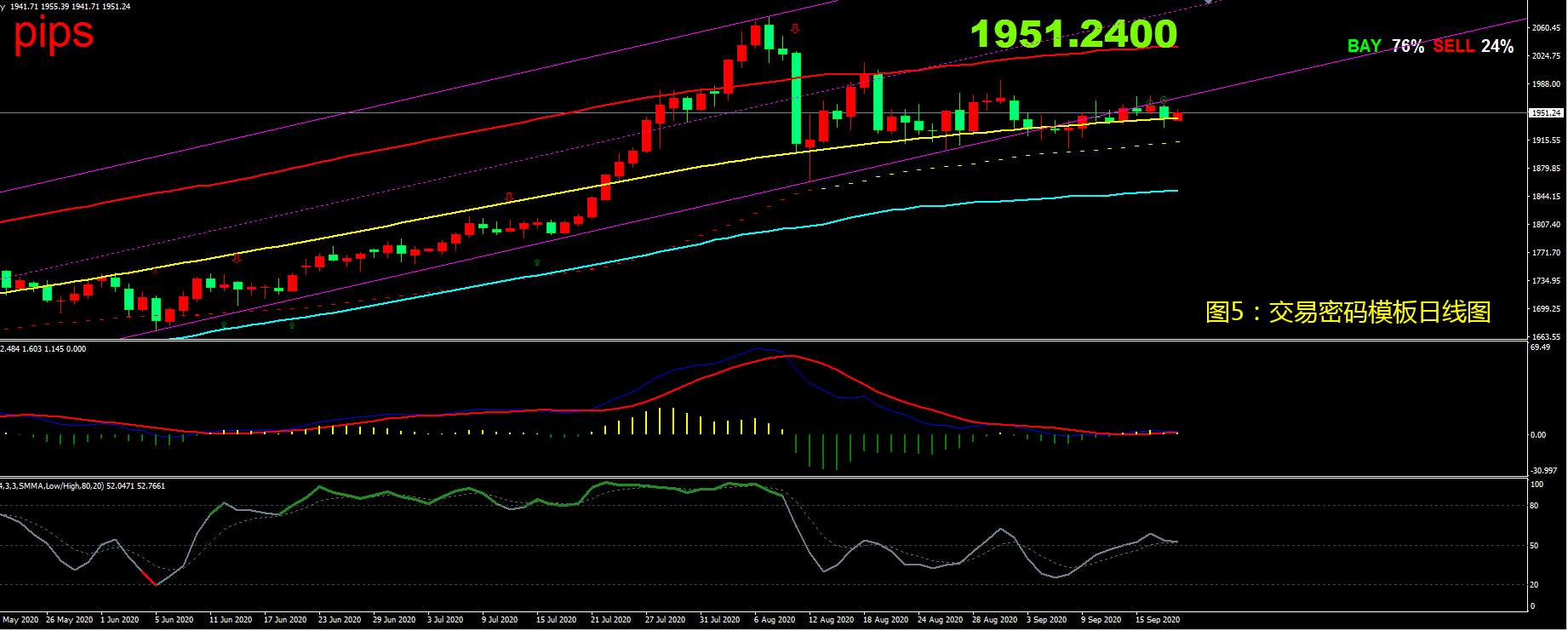Click the big green 1951.2400 price label
The image size is (1568, 631).
click(x=1074, y=33)
